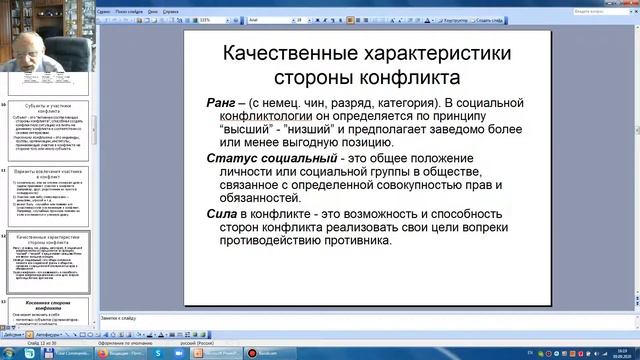Click the paragraph starting with Ранг
The image size is (640, 360).
(x=365, y=122)
